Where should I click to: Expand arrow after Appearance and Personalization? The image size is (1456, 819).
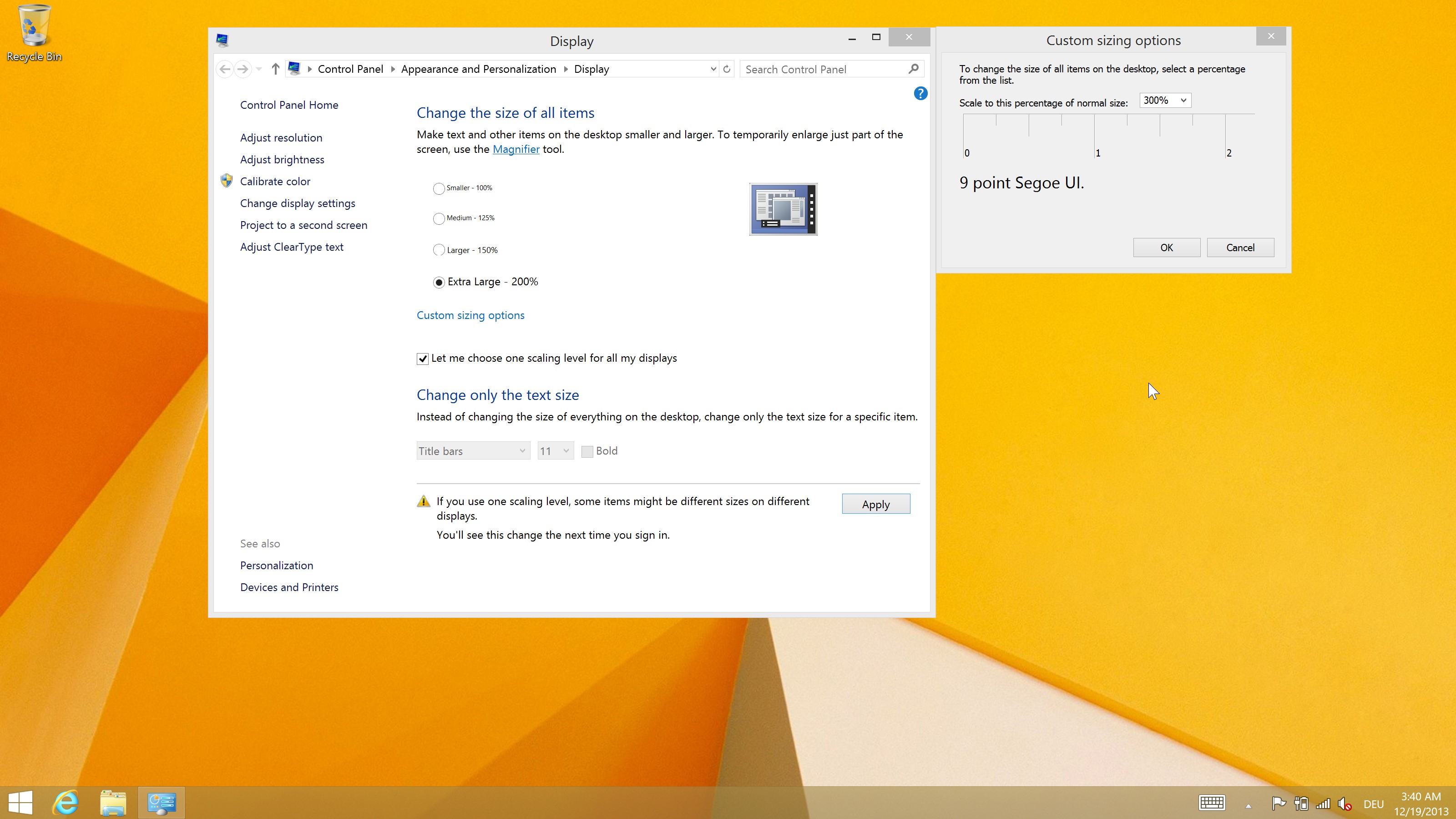tap(566, 69)
